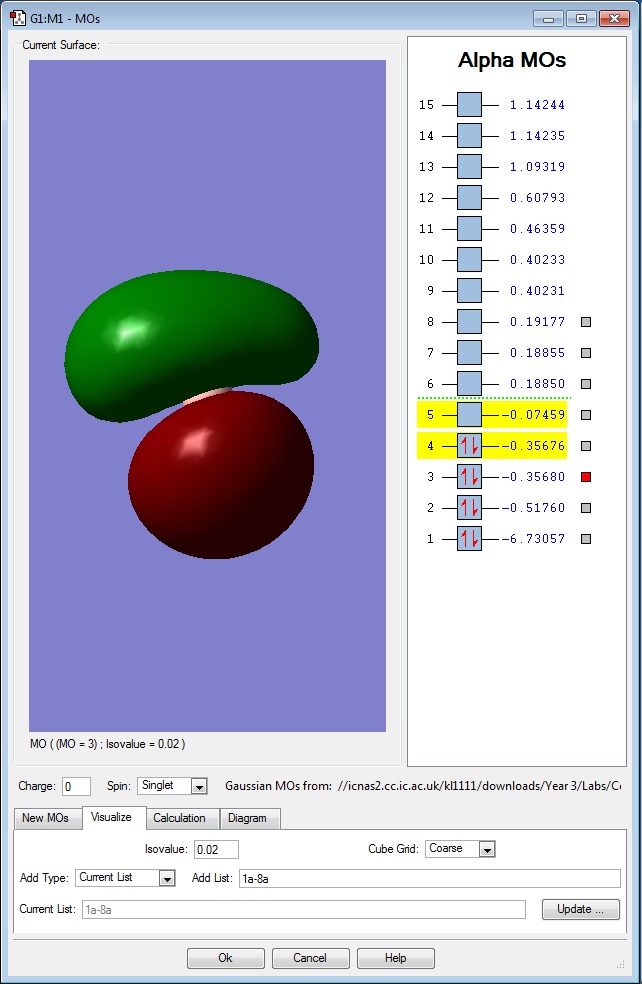The height and width of the screenshot is (984, 642).
Task: Click the MO = 3 isovalue caption text
Action: pyautogui.click(x=107, y=744)
